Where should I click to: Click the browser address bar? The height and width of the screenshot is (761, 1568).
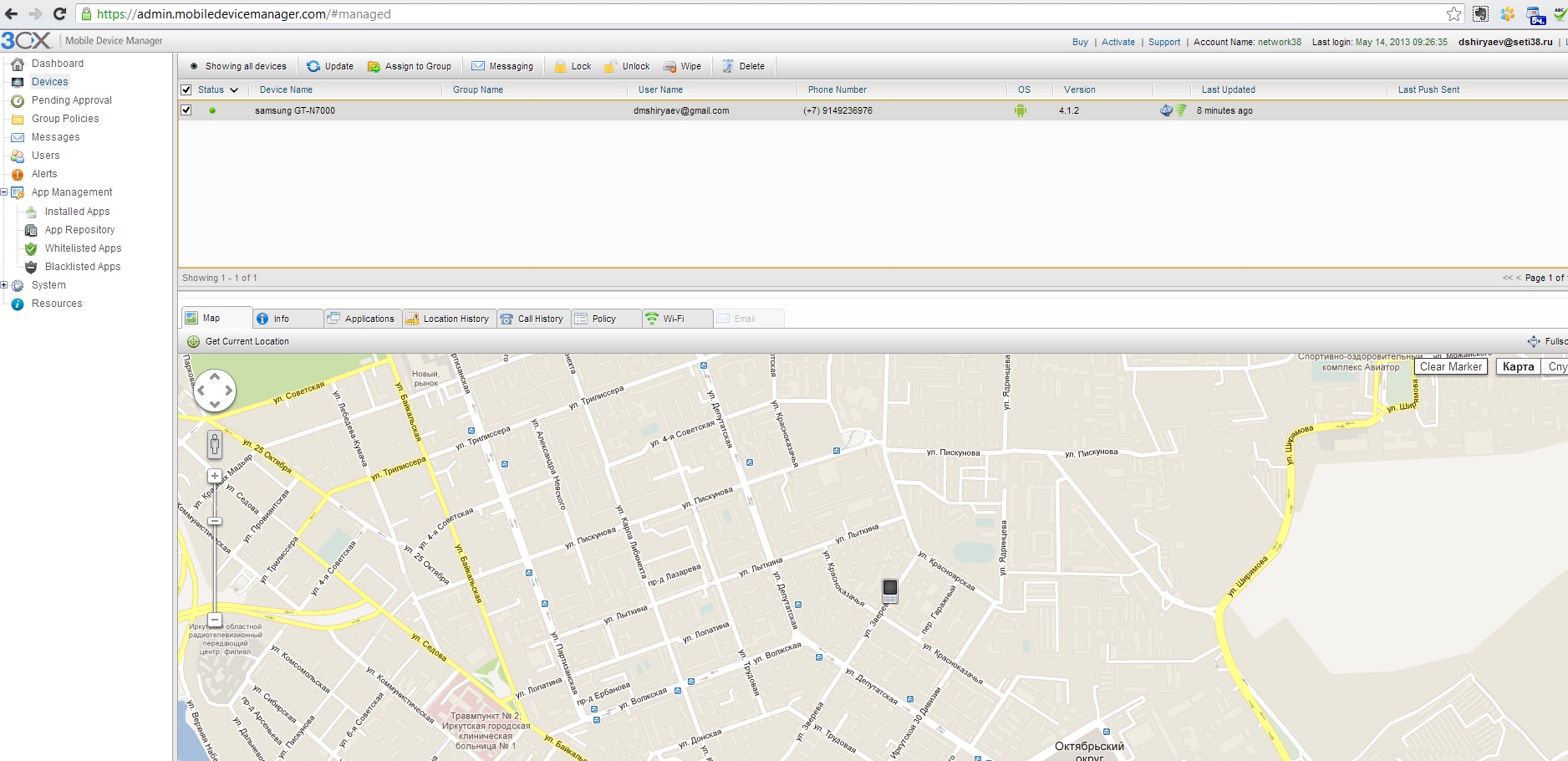pos(752,14)
